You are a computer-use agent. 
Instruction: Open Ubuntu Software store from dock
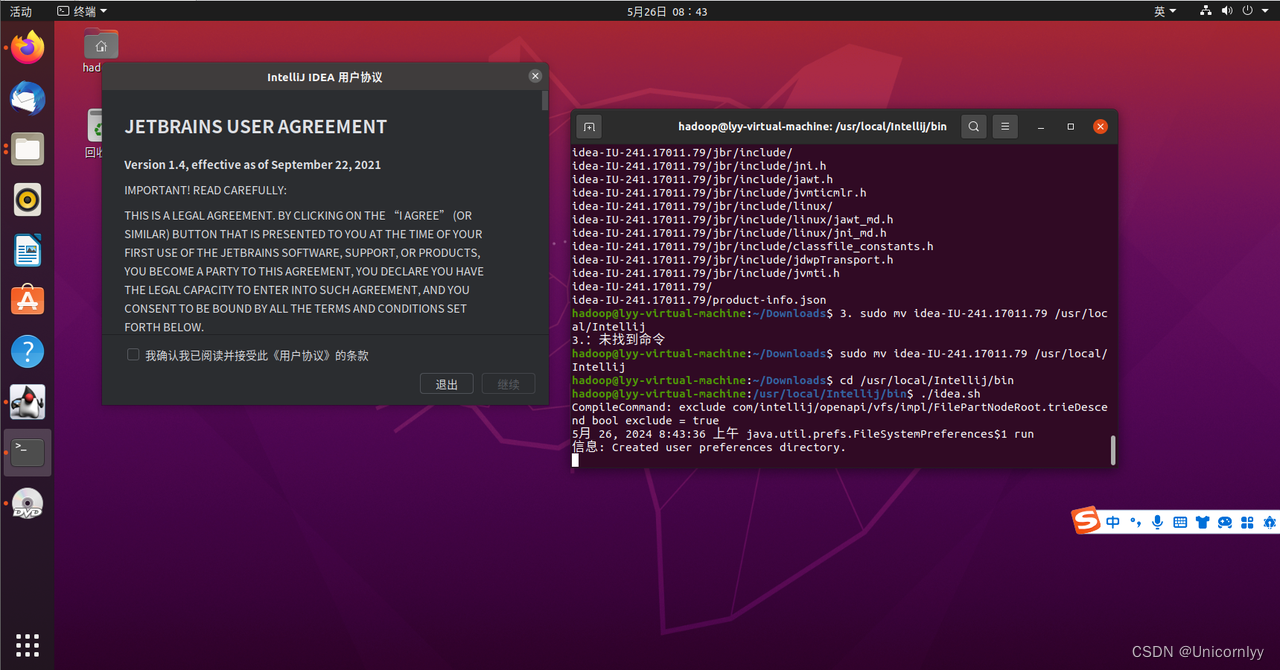click(28, 300)
